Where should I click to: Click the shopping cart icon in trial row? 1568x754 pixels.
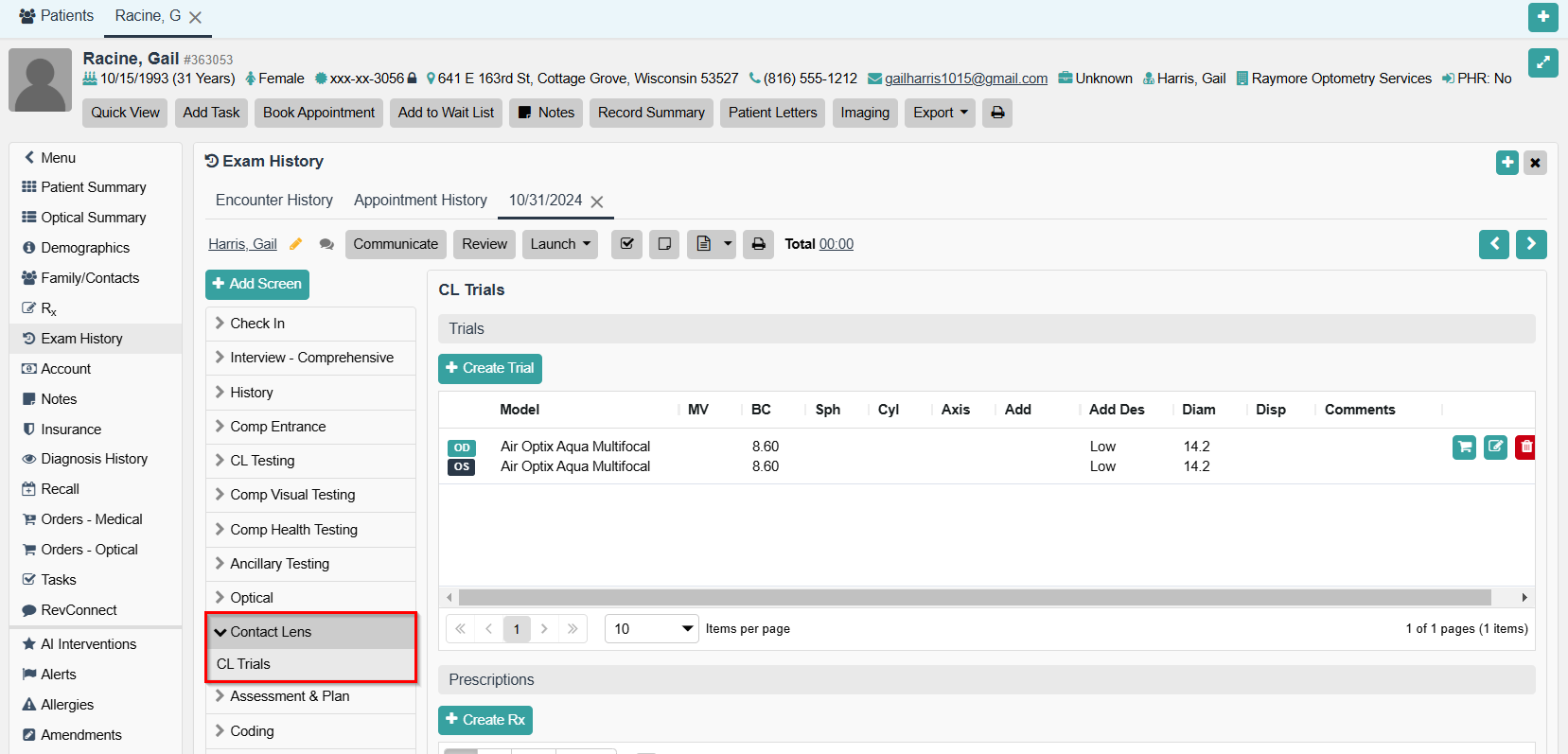pyautogui.click(x=1464, y=447)
